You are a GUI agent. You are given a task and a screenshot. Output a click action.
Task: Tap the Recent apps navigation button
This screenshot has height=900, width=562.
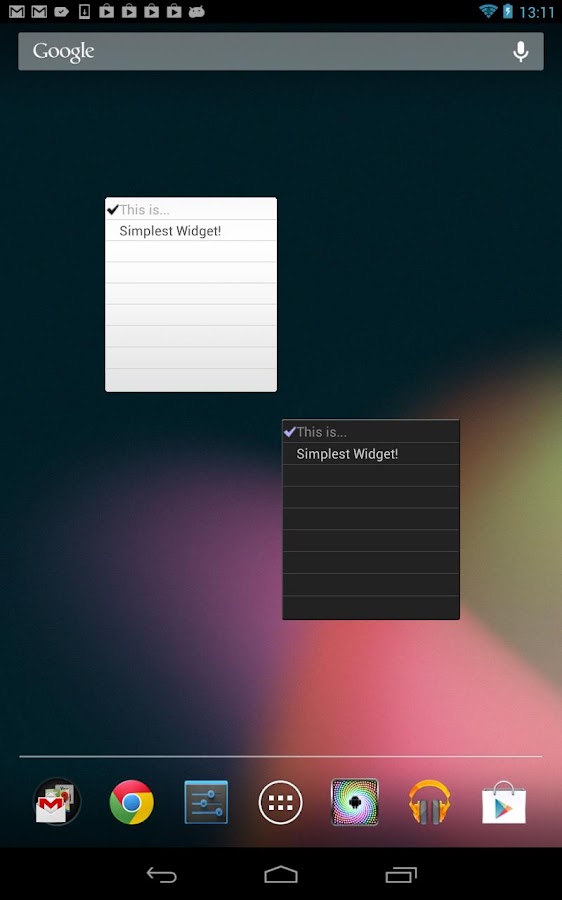tap(401, 875)
